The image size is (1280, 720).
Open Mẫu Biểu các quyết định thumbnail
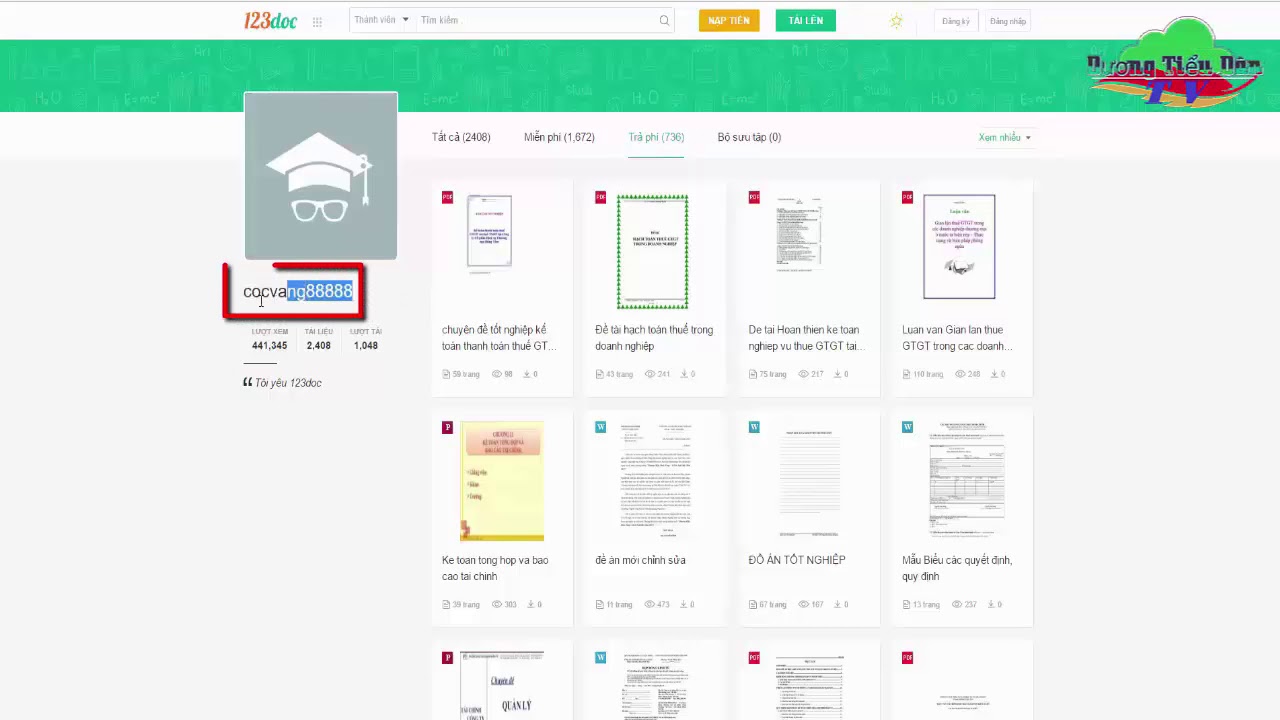965,481
